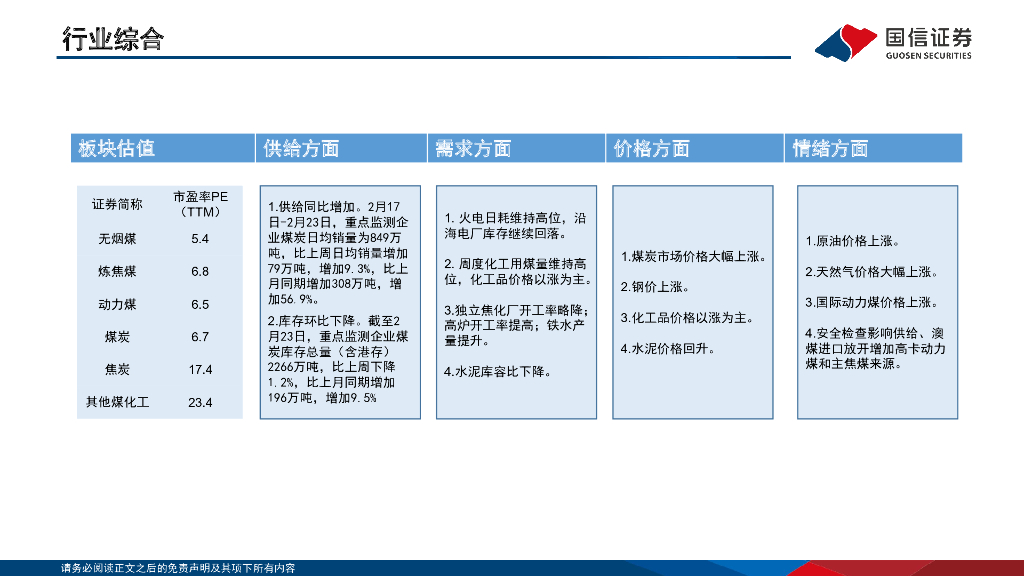The width and height of the screenshot is (1024, 576).
Task: Select the 证券简称 column header
Action: 117,204
